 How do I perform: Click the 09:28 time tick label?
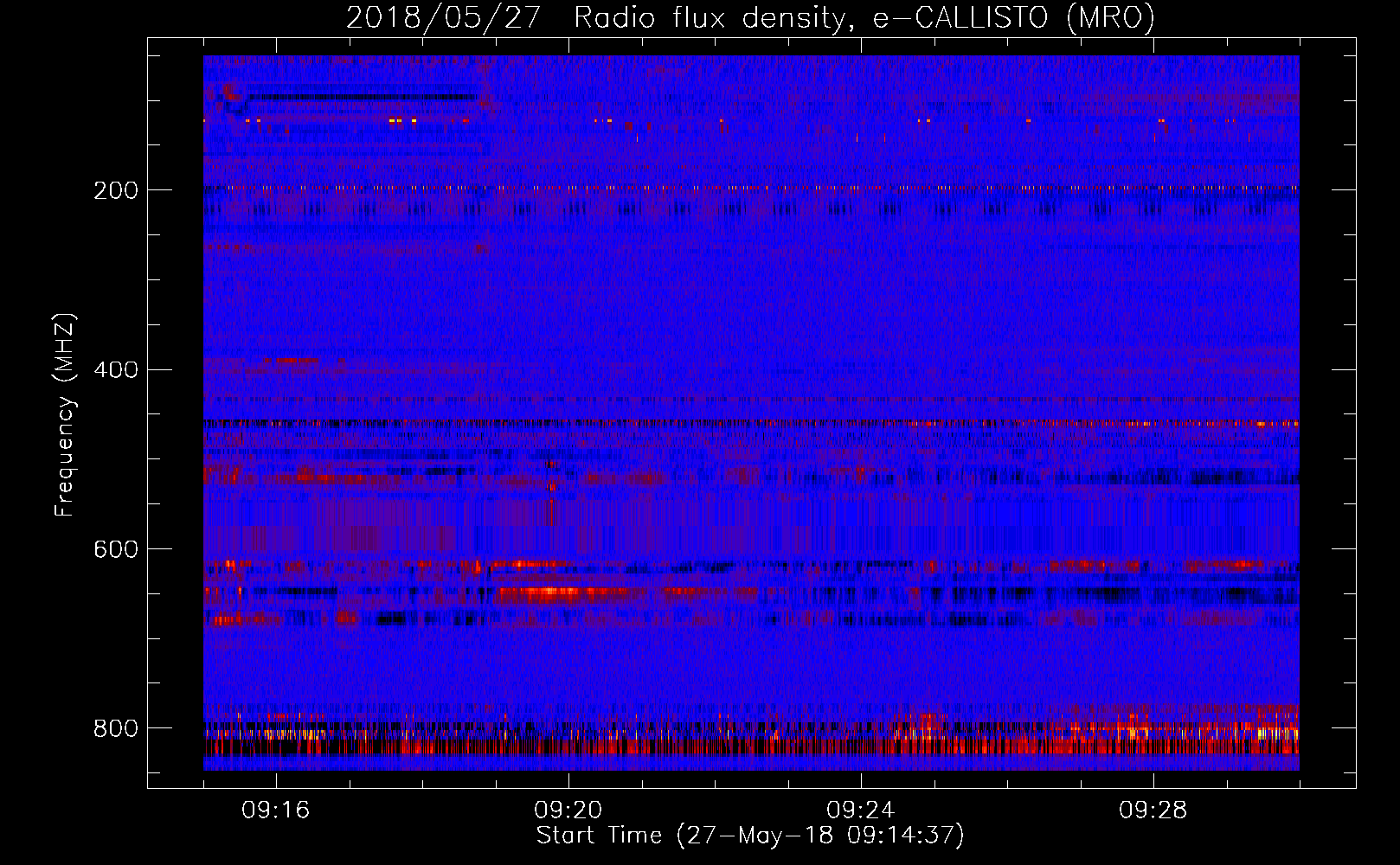pos(1153,811)
